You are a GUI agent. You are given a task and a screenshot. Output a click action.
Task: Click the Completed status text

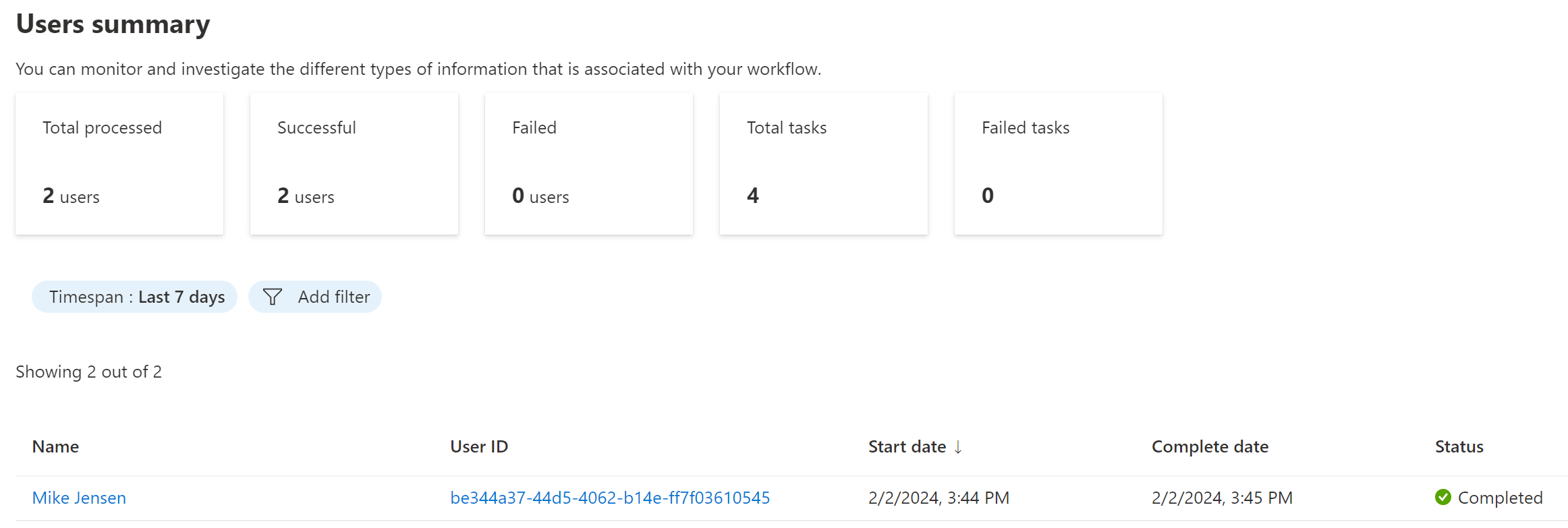[x=1500, y=498]
